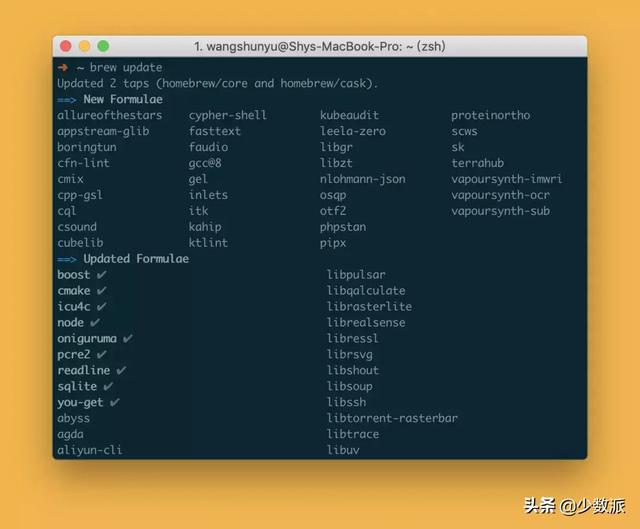This screenshot has height=529, width=640.
Task: Select the 'fasttext' formula
Action: (x=215, y=131)
